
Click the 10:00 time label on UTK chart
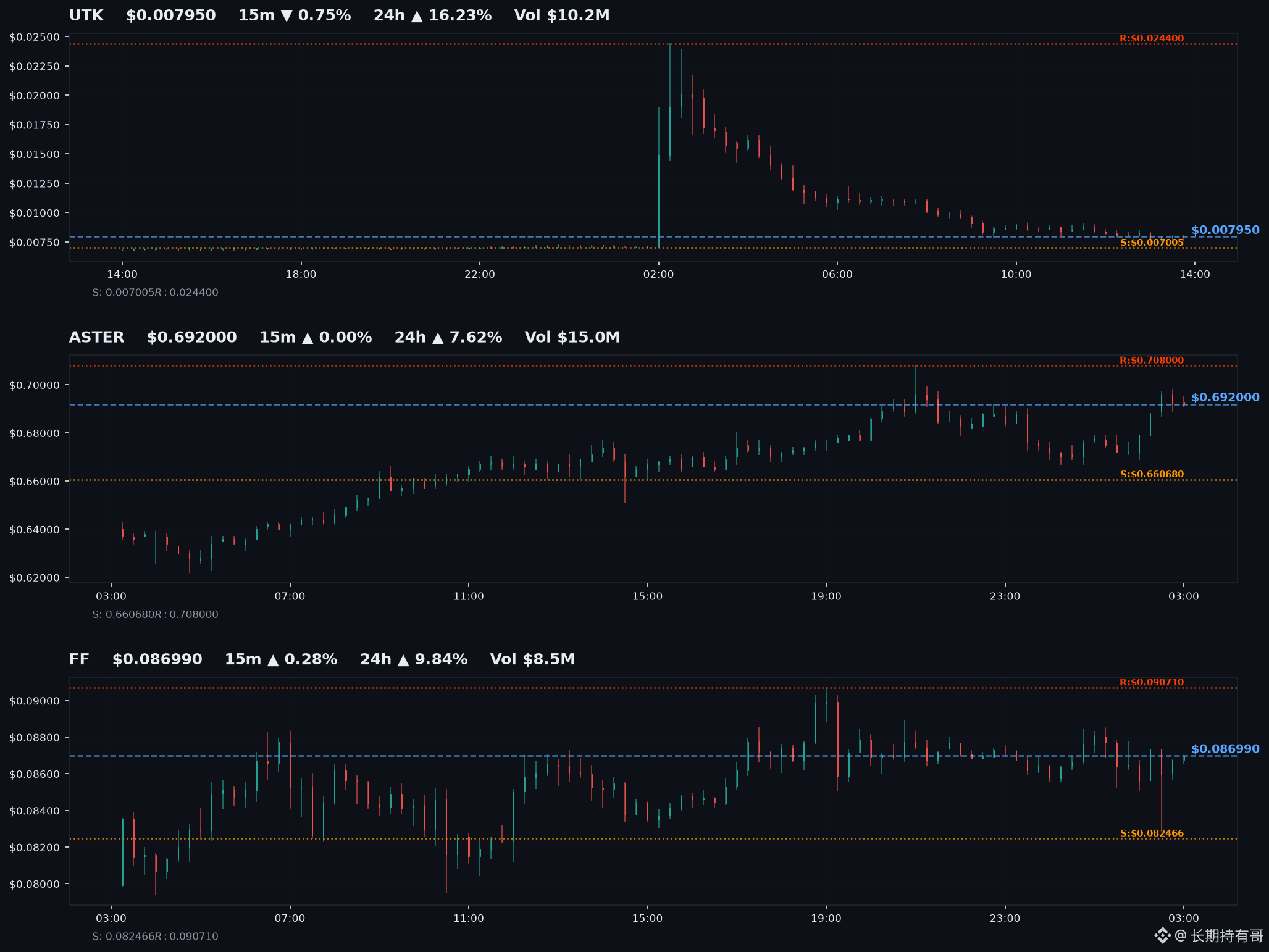pos(1016,275)
